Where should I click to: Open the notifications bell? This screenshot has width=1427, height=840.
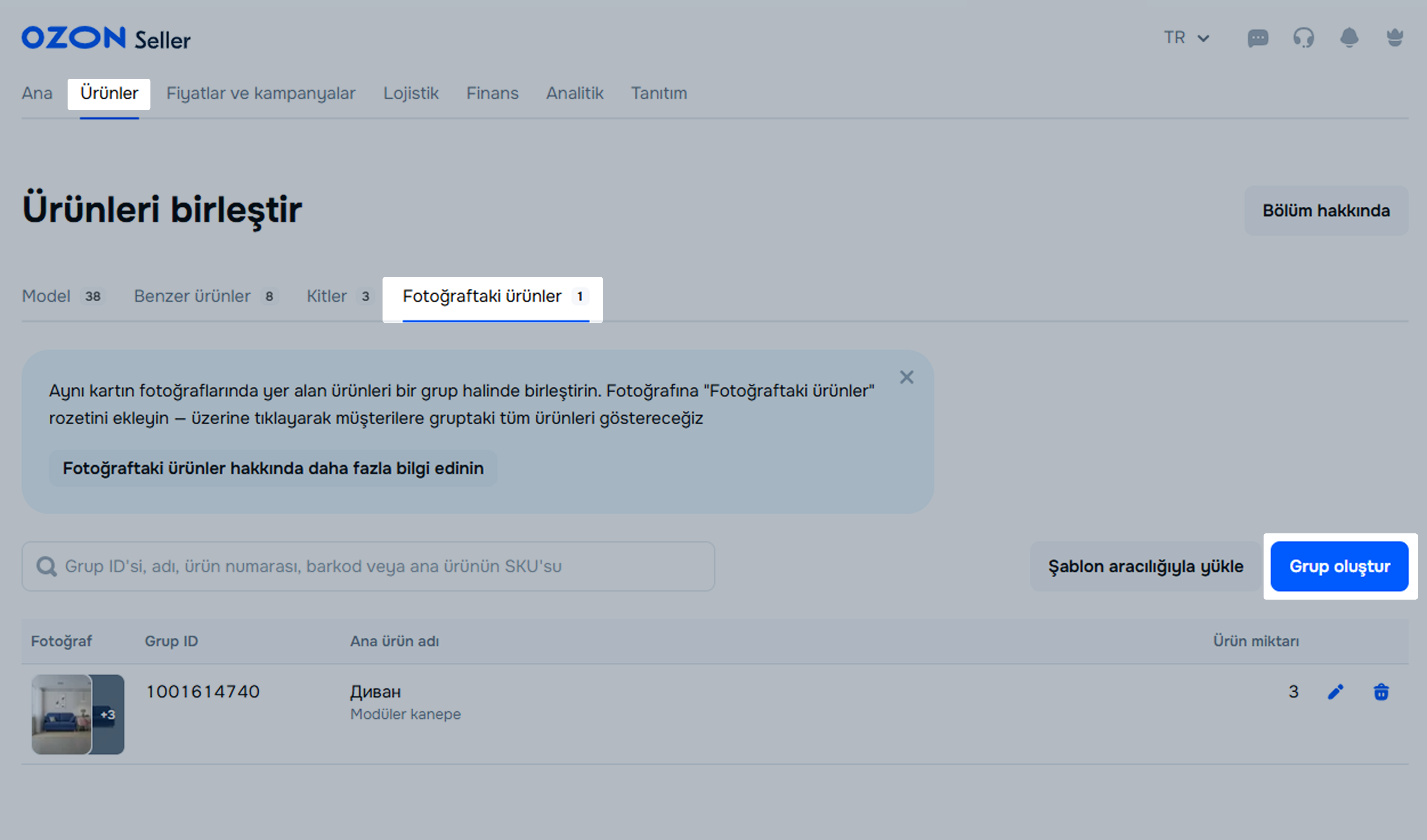coord(1349,39)
